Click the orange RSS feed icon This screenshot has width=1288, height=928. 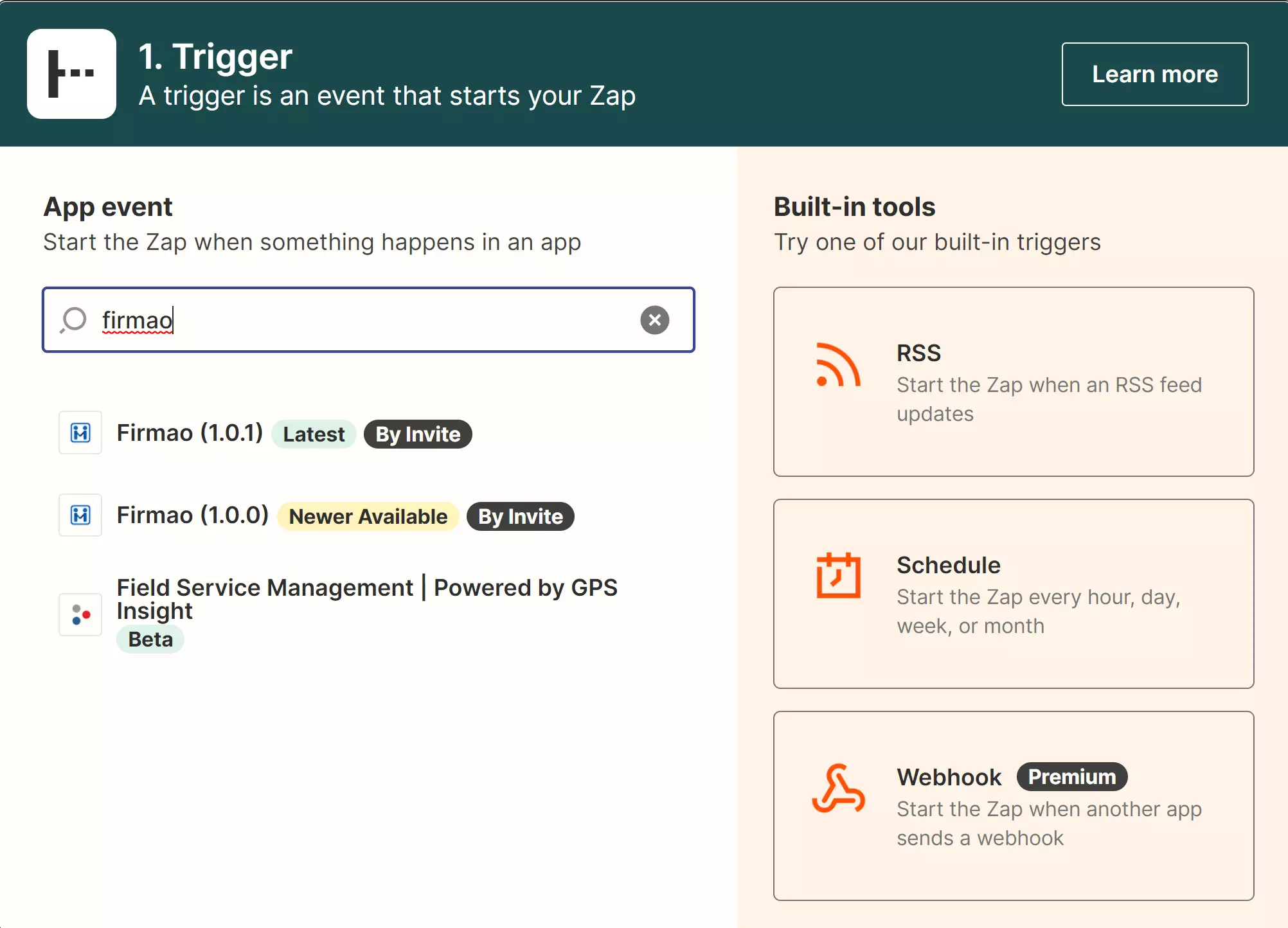[x=837, y=366]
